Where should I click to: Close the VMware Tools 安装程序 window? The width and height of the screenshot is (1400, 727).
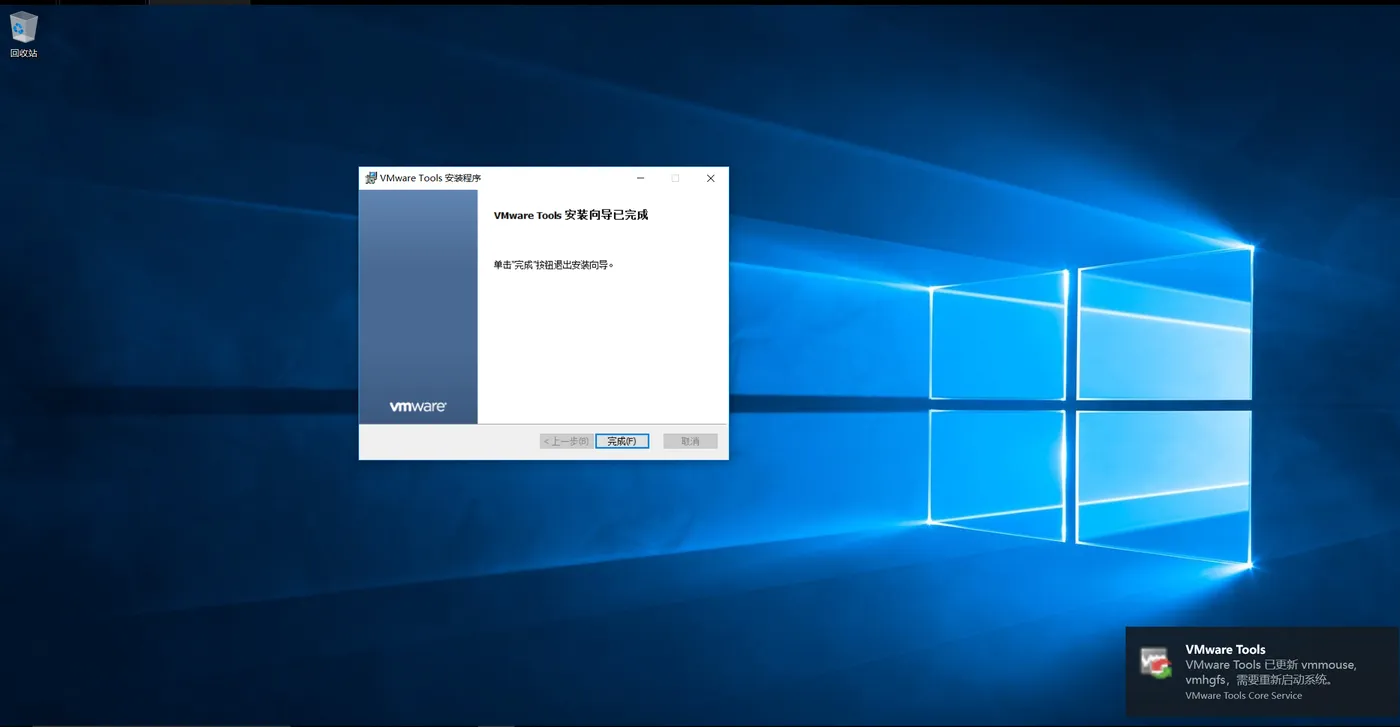[711, 178]
